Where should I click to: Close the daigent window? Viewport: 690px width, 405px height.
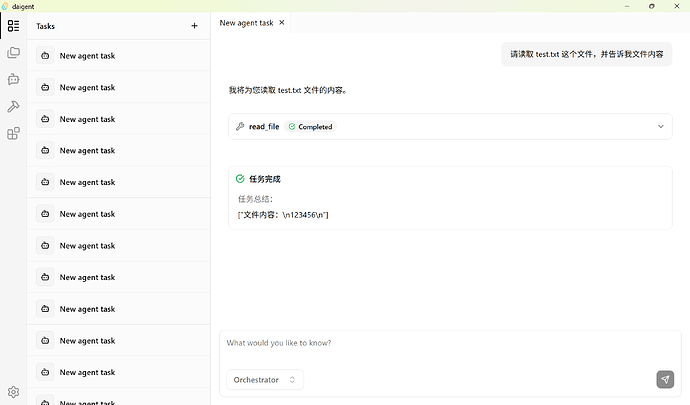coord(677,6)
